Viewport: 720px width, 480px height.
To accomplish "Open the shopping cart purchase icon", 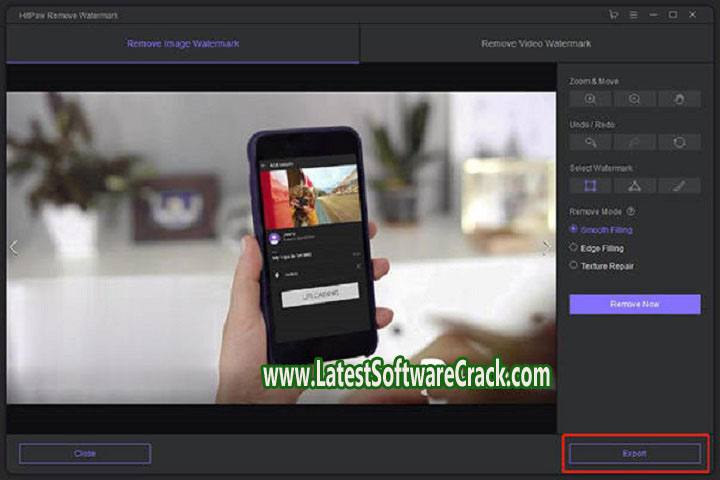I will [613, 14].
